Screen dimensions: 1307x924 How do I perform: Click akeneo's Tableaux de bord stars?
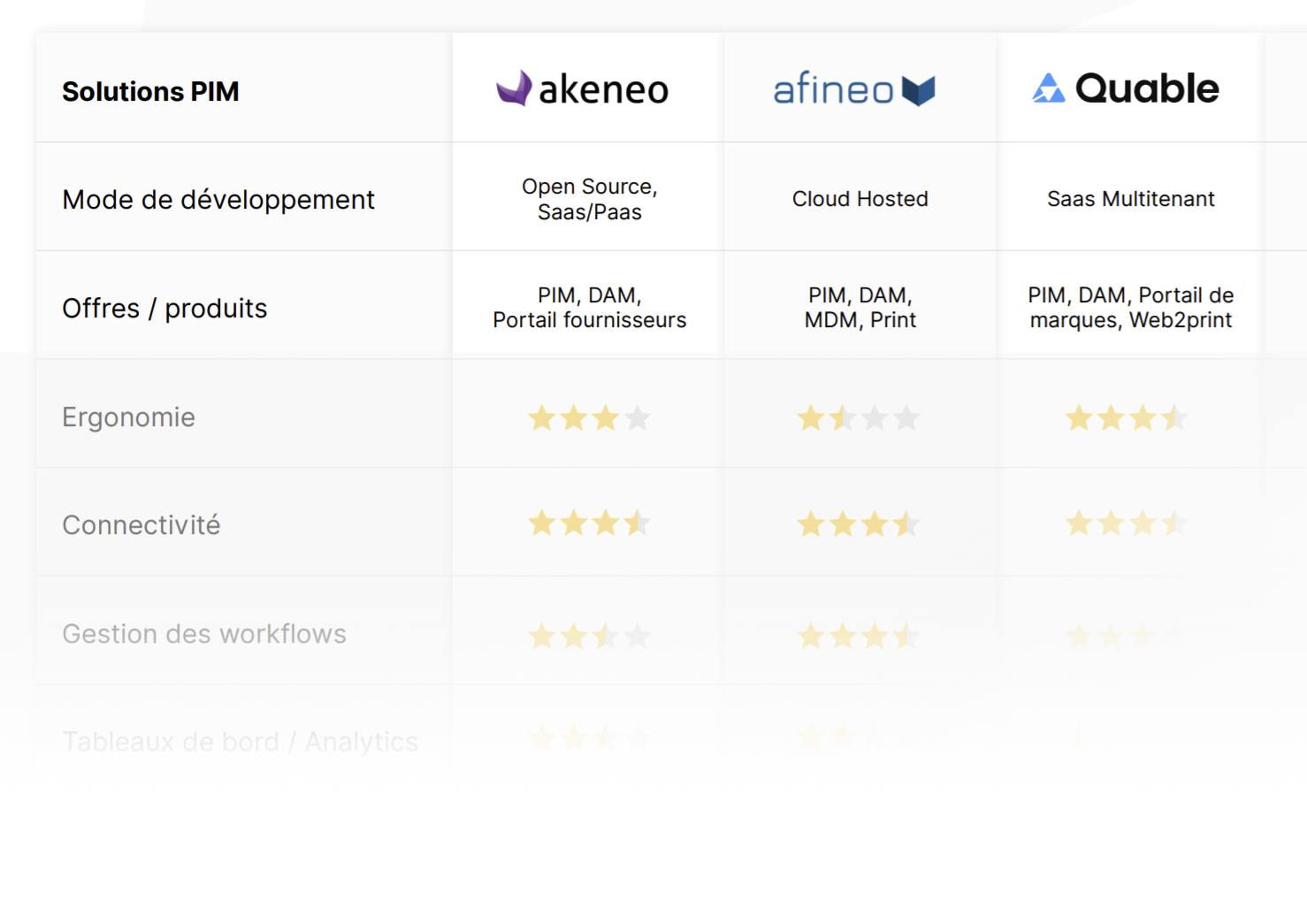tap(590, 737)
